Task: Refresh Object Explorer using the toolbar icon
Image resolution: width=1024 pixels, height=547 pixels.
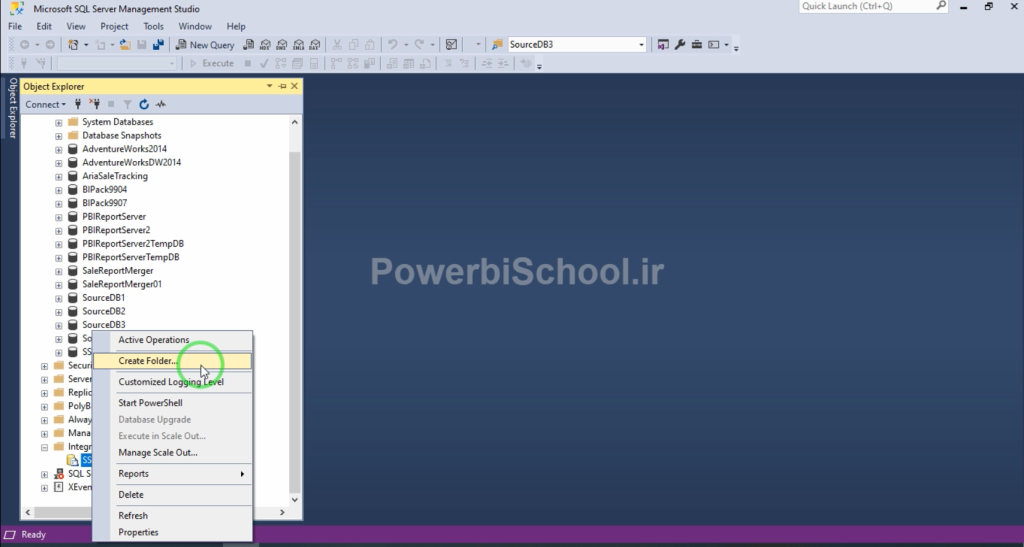Action: click(144, 104)
